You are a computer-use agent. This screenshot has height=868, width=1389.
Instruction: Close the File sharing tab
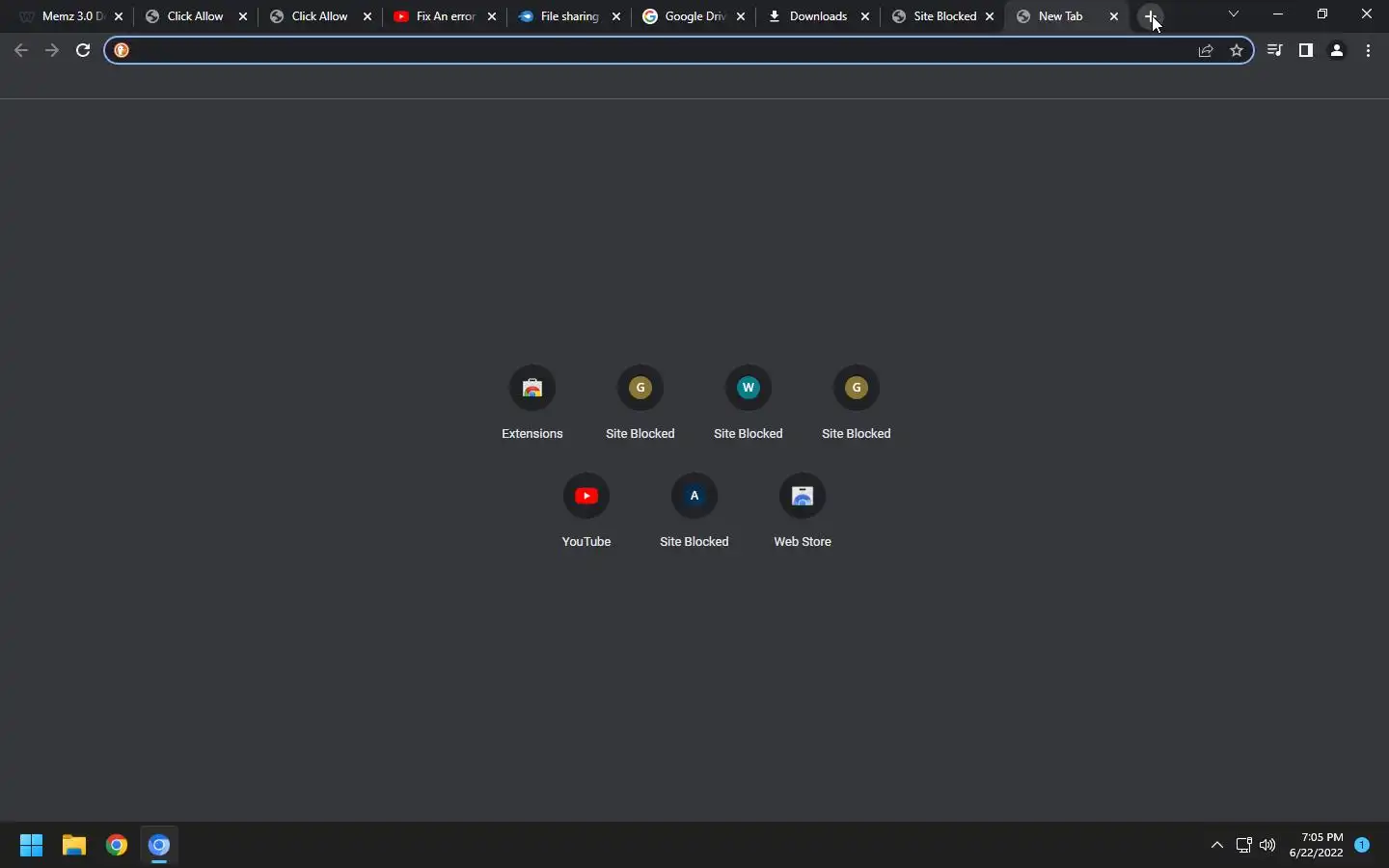[616, 16]
